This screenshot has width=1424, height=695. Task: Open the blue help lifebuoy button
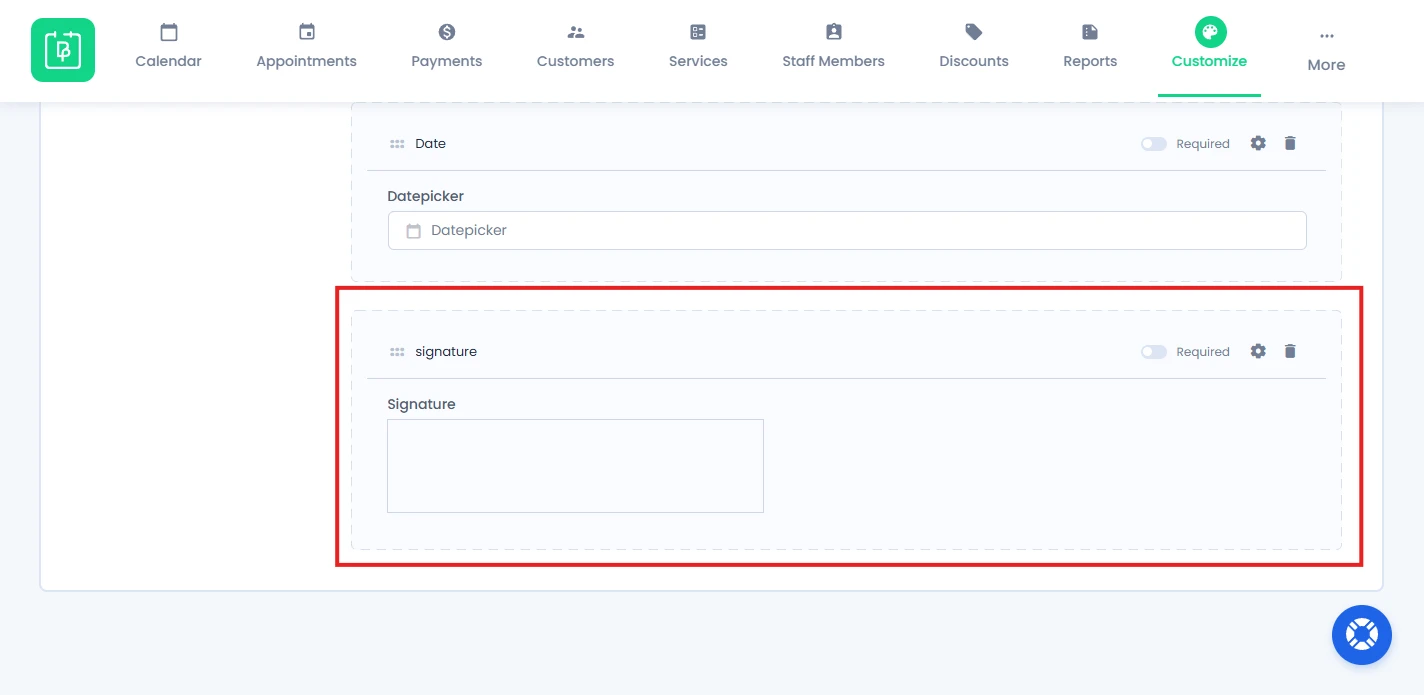1362,635
